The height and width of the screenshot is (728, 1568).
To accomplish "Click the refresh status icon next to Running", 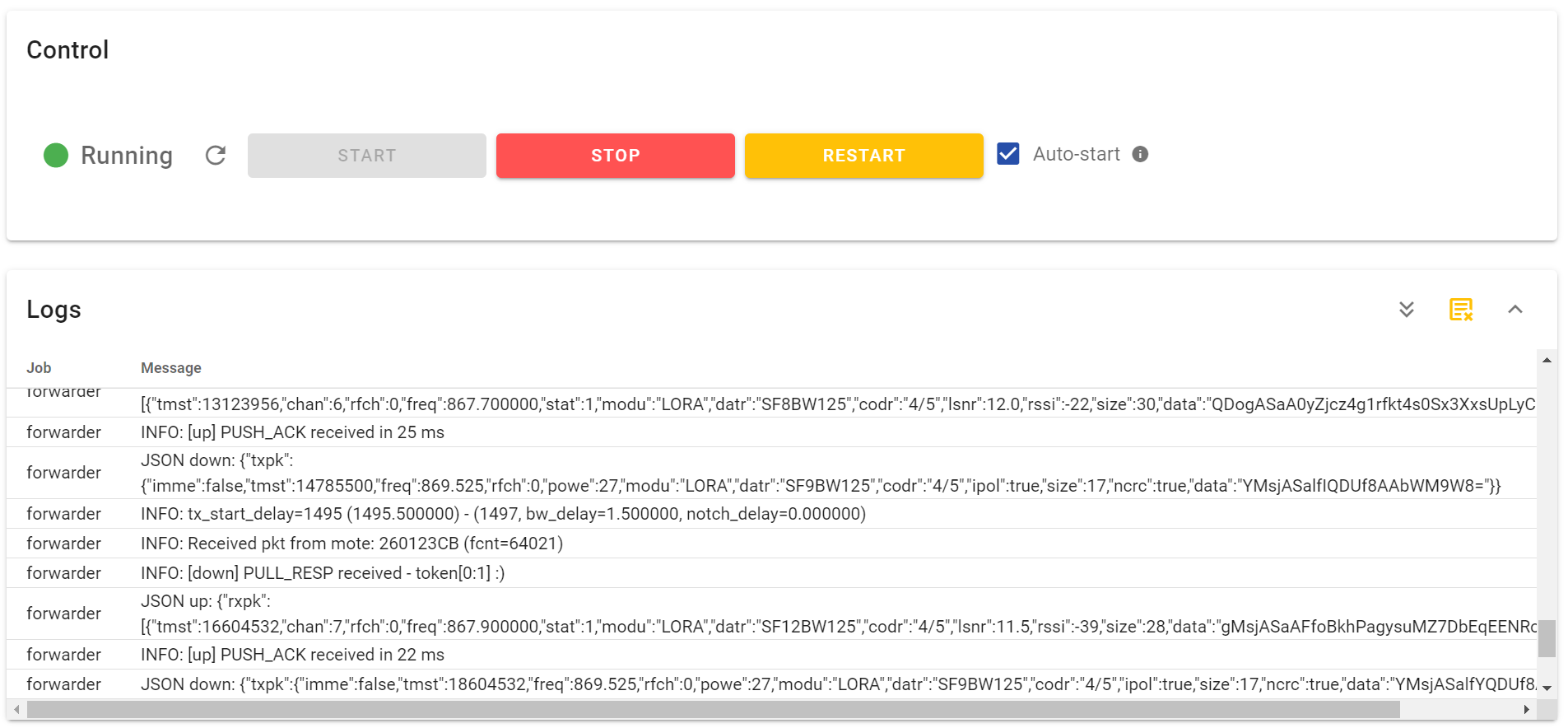I will click(x=216, y=156).
